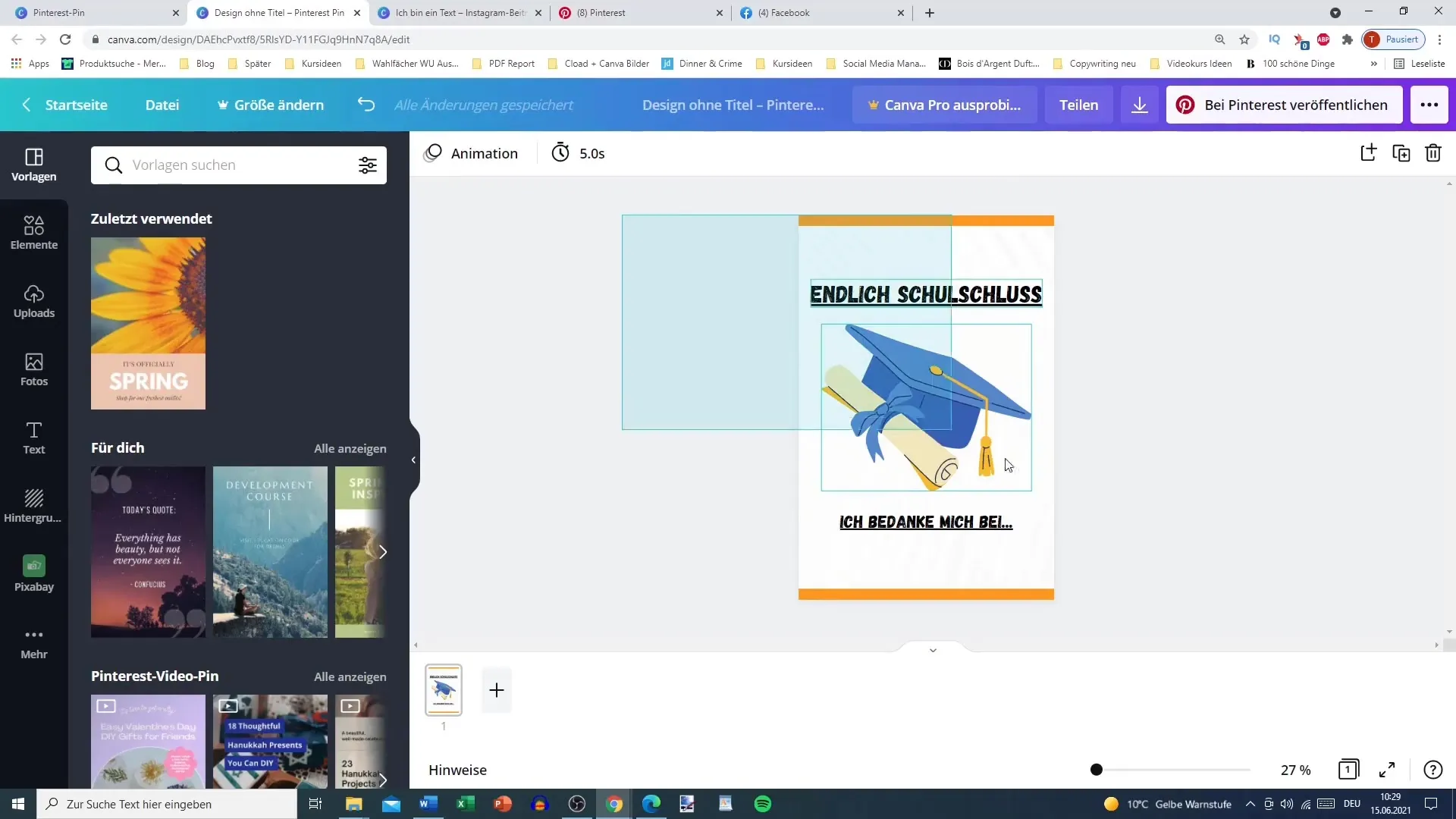Image resolution: width=1456 pixels, height=819 pixels.
Task: Click the Größe ändern menu item
Action: pyautogui.click(x=270, y=105)
